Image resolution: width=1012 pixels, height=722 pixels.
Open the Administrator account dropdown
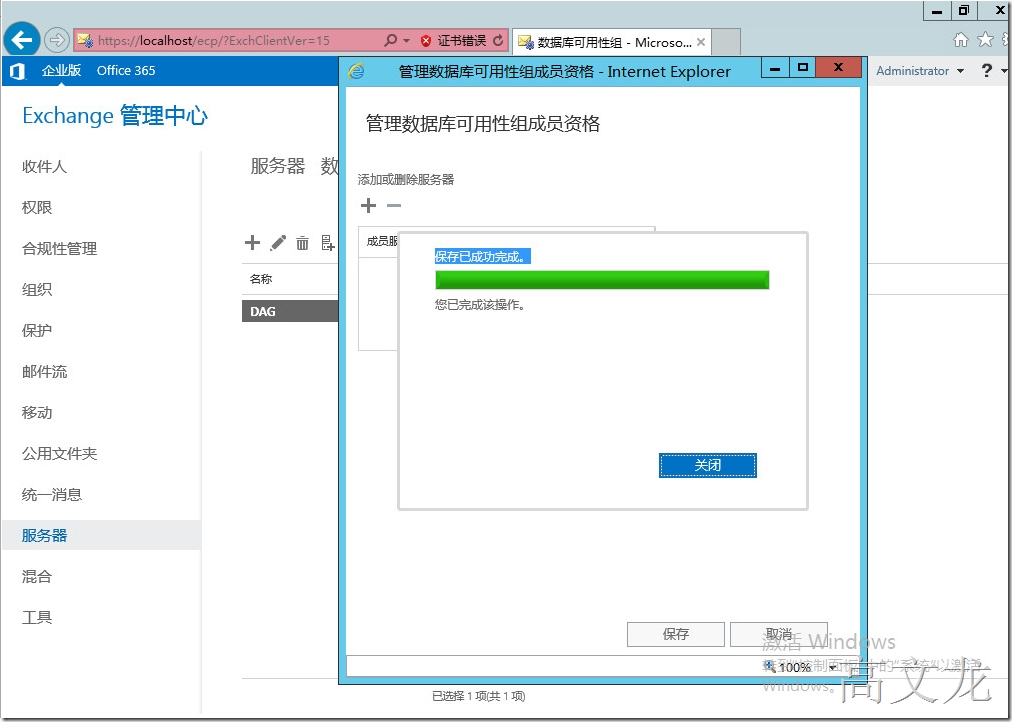920,71
